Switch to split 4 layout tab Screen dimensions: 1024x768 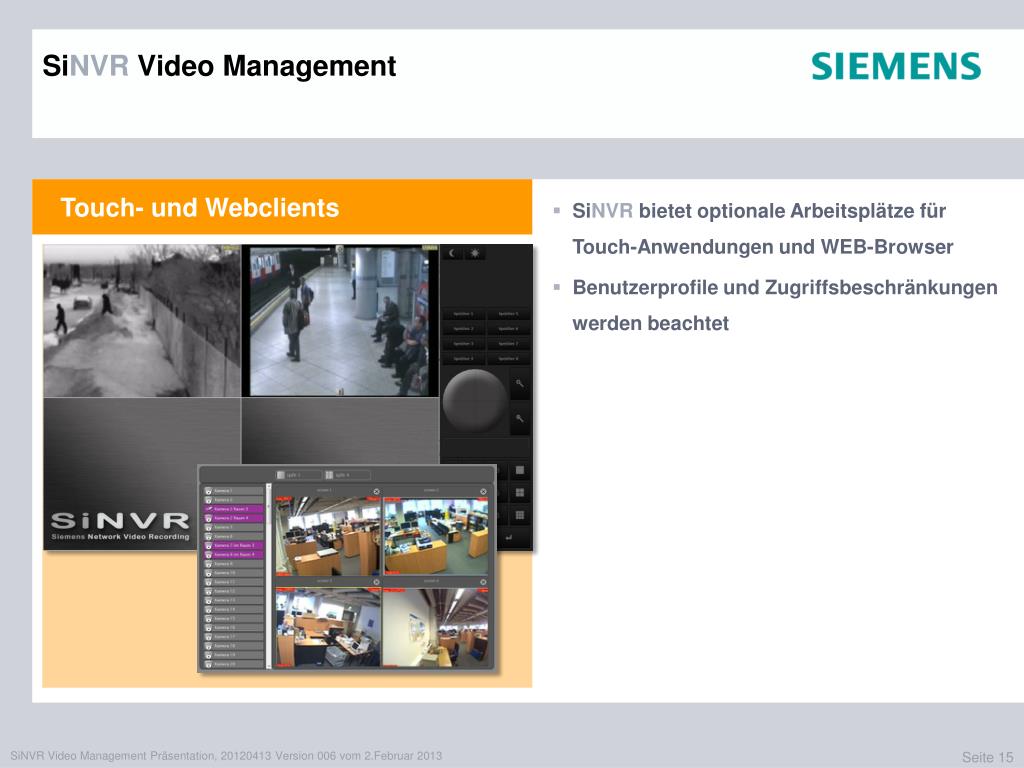348,475
